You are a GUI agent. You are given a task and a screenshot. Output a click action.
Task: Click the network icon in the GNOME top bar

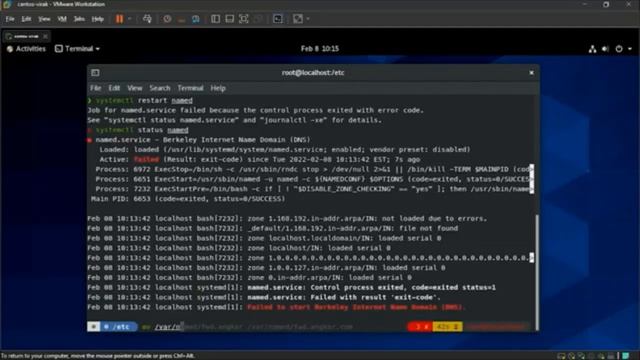[592, 49]
